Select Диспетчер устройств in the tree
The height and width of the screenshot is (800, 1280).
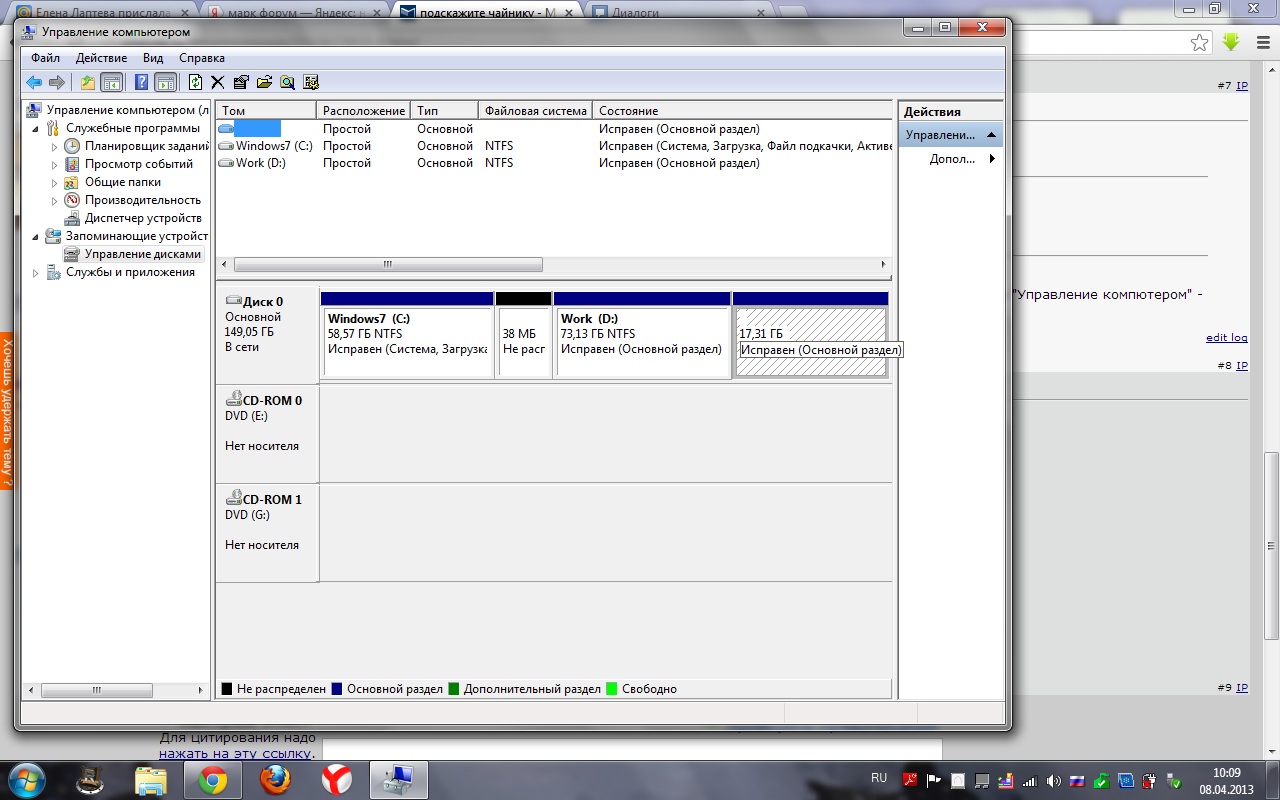[x=143, y=218]
